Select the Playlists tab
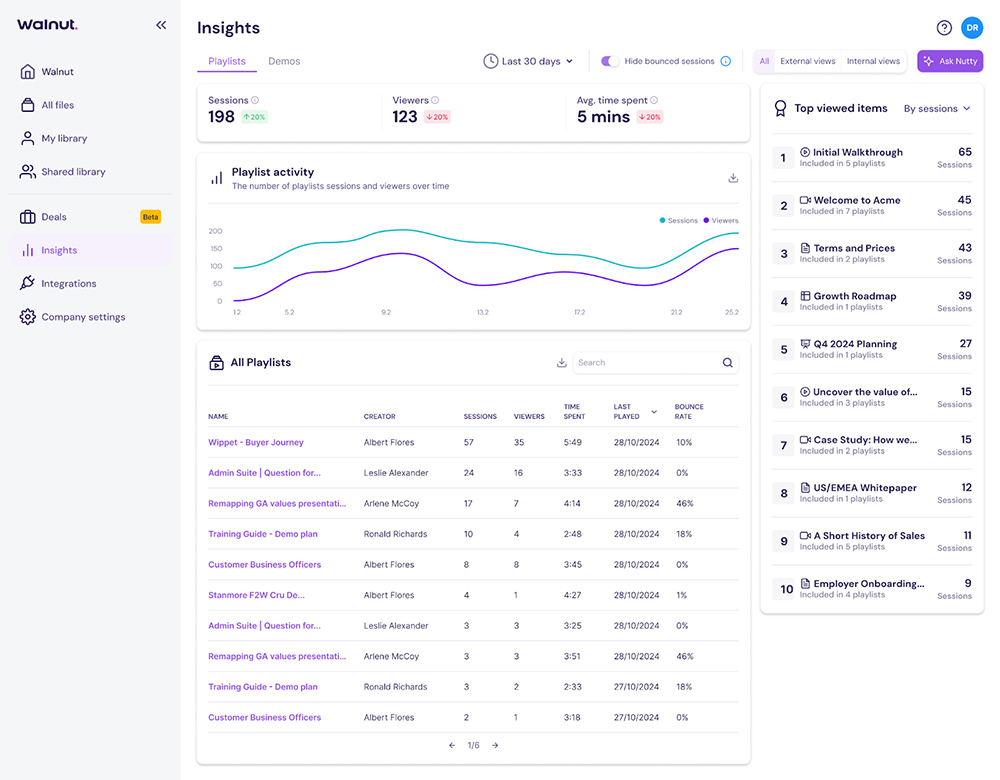 pos(226,61)
